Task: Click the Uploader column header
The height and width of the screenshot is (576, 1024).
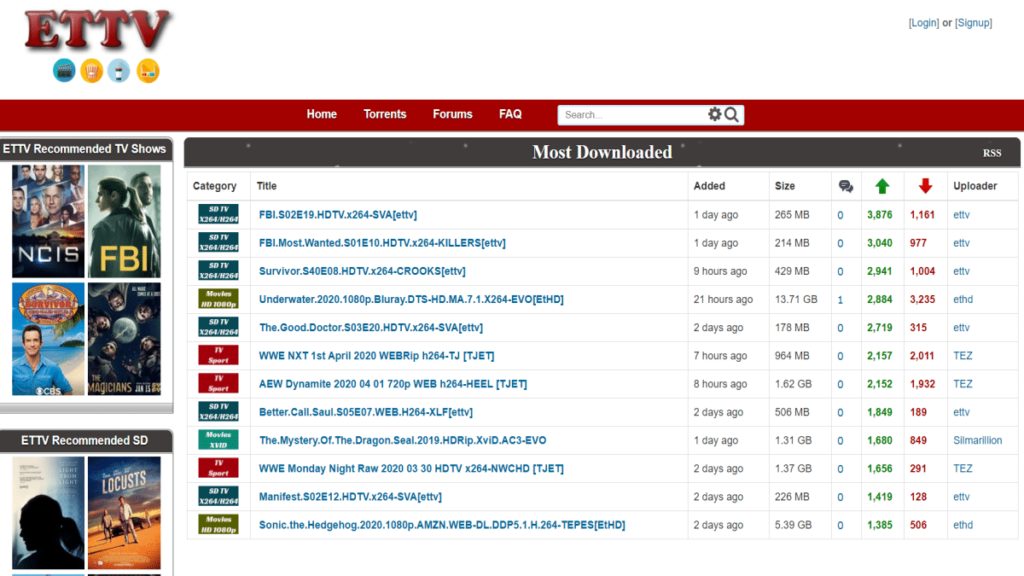Action: pos(974,186)
